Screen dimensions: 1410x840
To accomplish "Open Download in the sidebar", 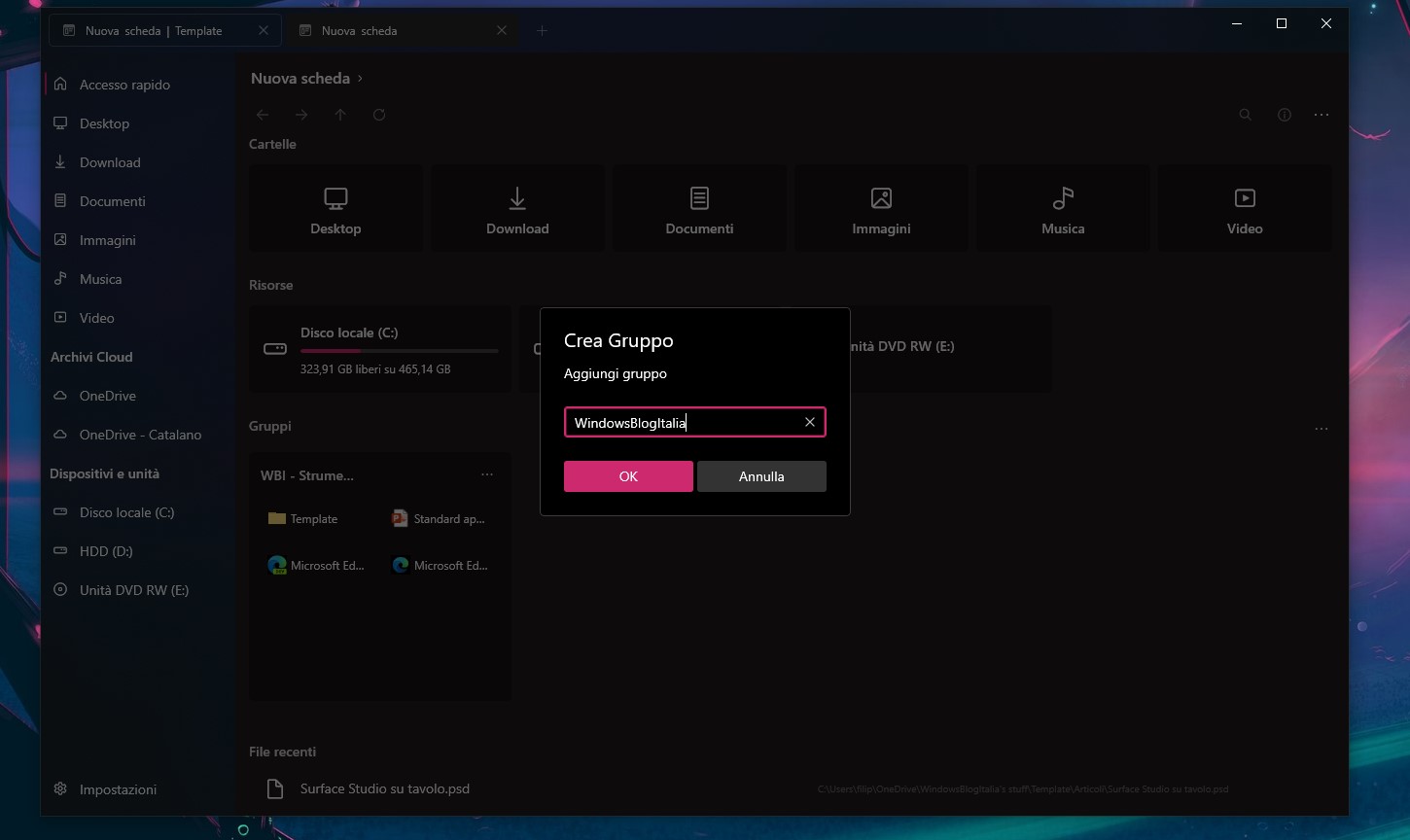I will [137, 162].
